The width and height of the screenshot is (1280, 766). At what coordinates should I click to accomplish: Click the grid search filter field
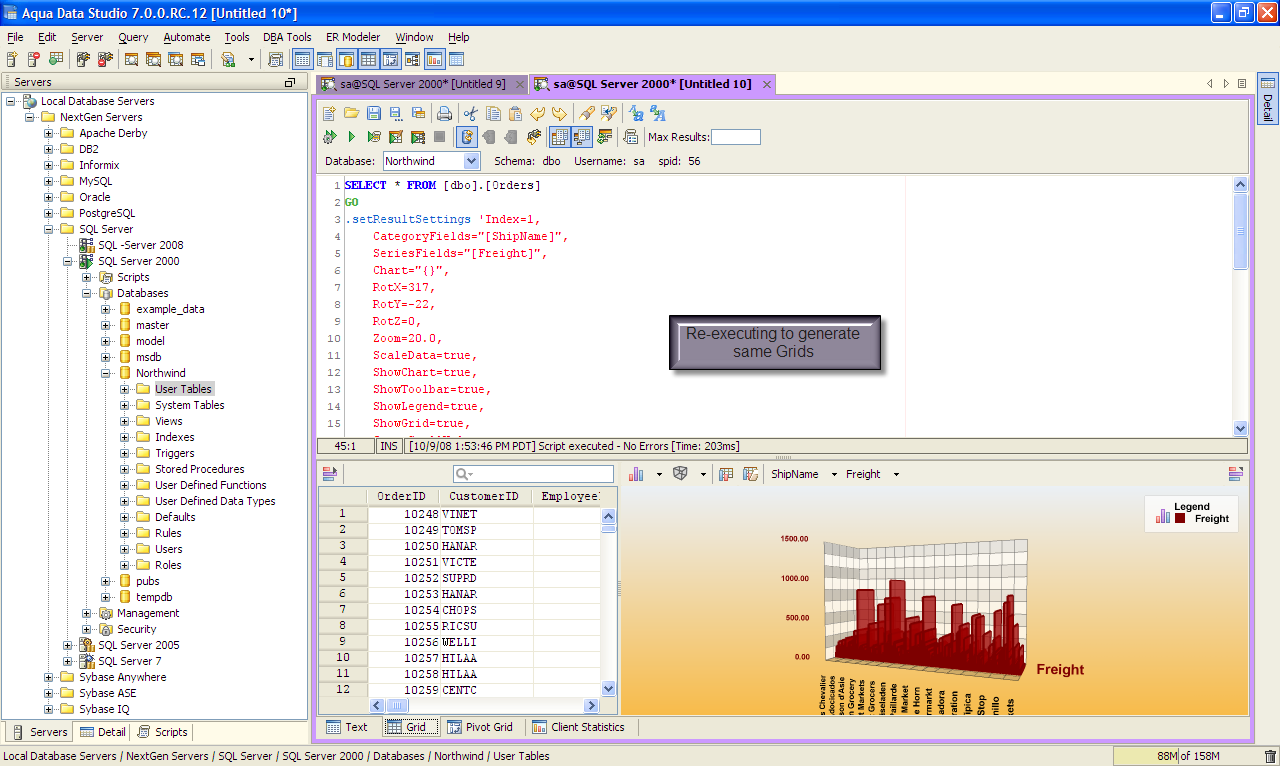[533, 474]
